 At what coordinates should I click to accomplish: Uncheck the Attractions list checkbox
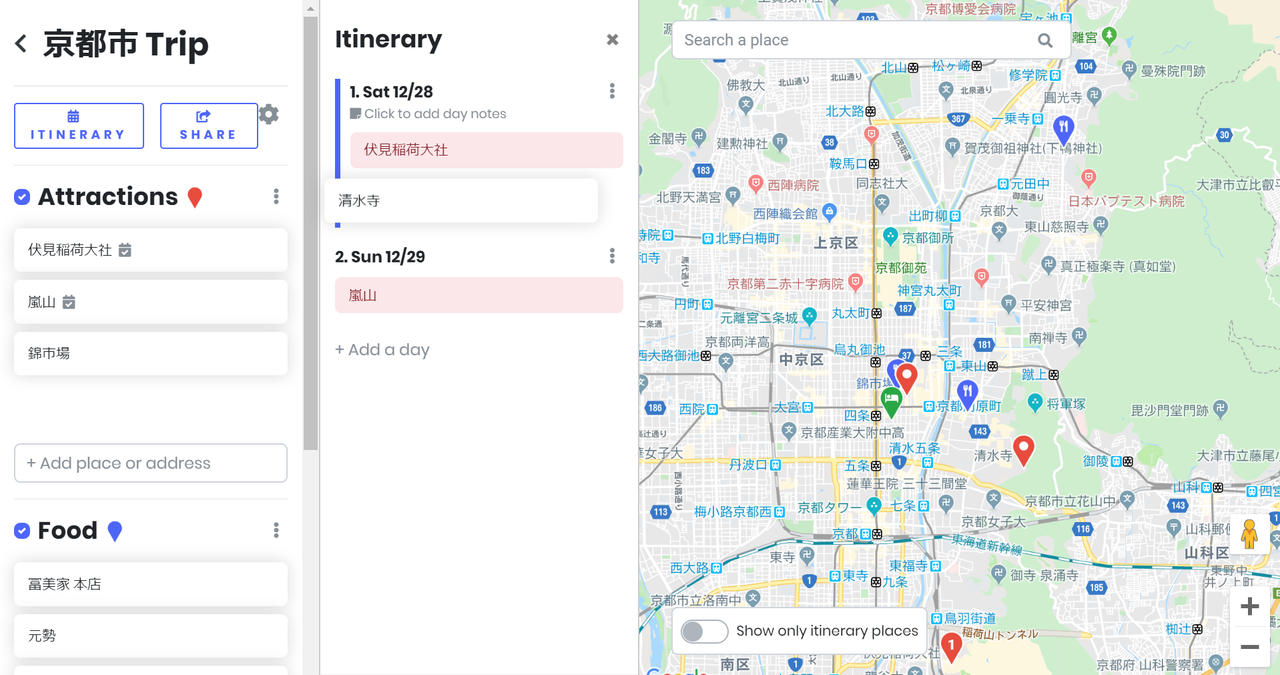[22, 197]
